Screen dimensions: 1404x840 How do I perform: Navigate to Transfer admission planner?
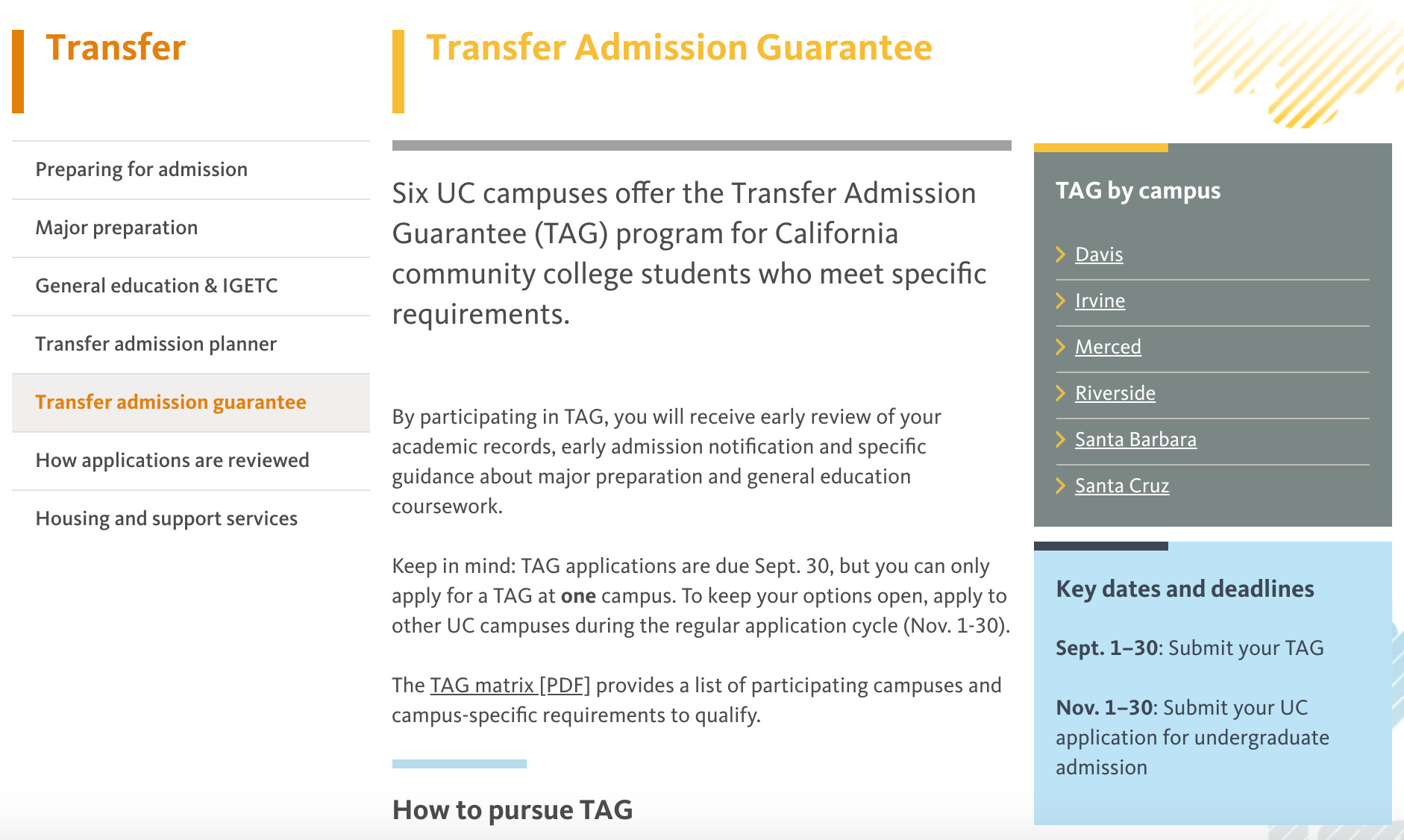coord(156,344)
